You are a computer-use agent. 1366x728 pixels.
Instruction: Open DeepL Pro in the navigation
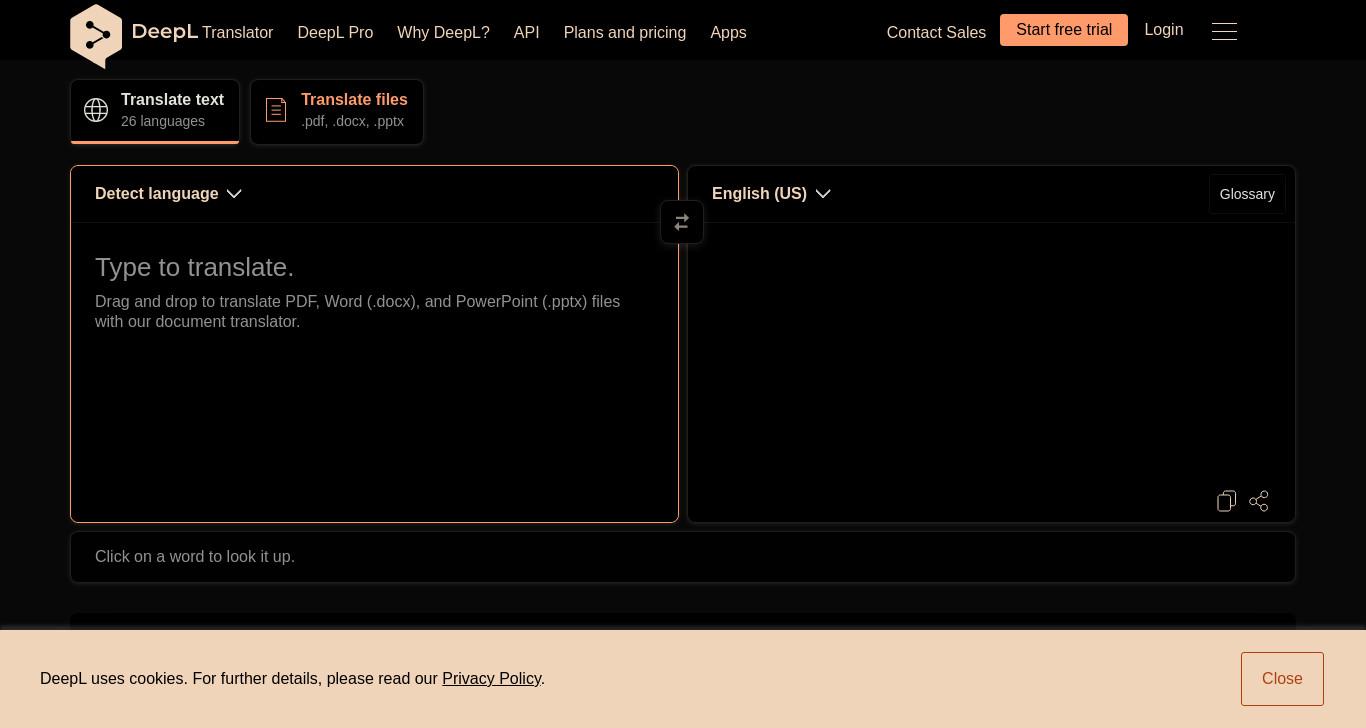coord(335,33)
